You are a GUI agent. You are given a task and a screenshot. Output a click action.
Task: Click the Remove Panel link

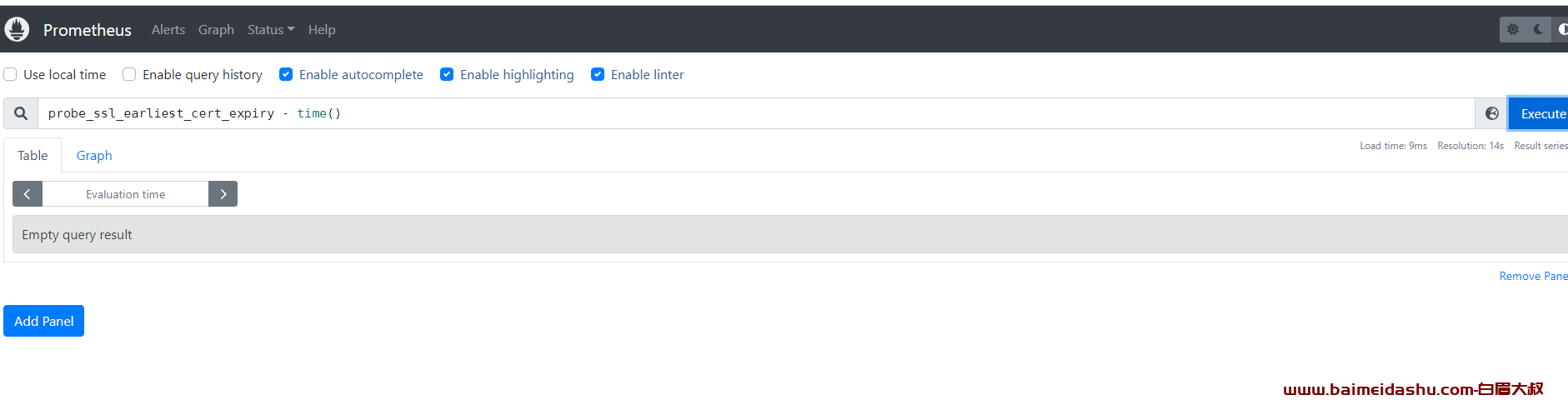tap(1534, 276)
